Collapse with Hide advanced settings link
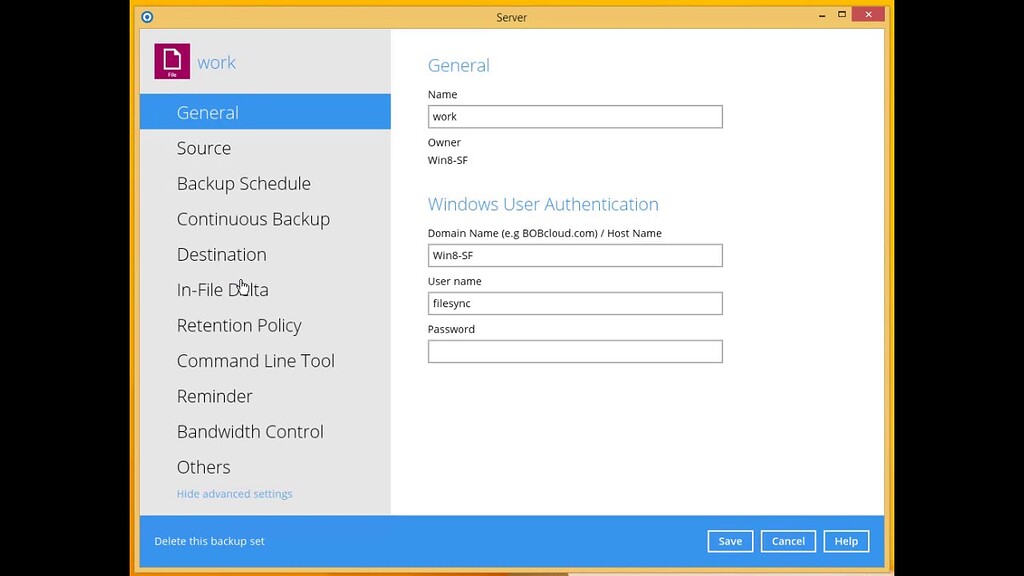Image resolution: width=1024 pixels, height=576 pixels. (234, 494)
